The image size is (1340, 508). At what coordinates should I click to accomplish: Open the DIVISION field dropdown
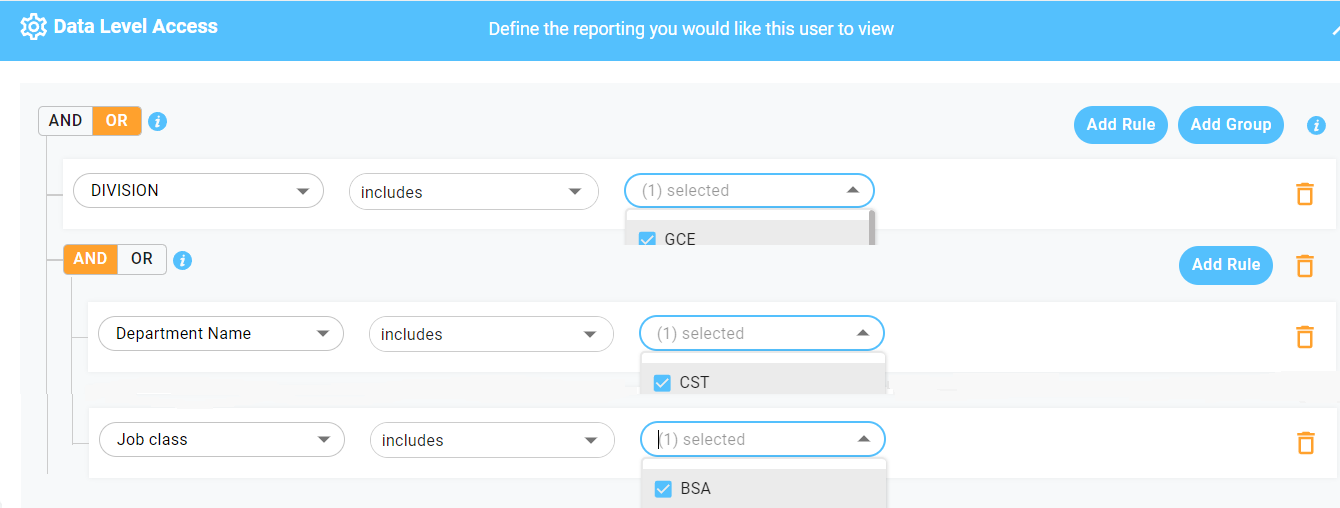tap(198, 191)
